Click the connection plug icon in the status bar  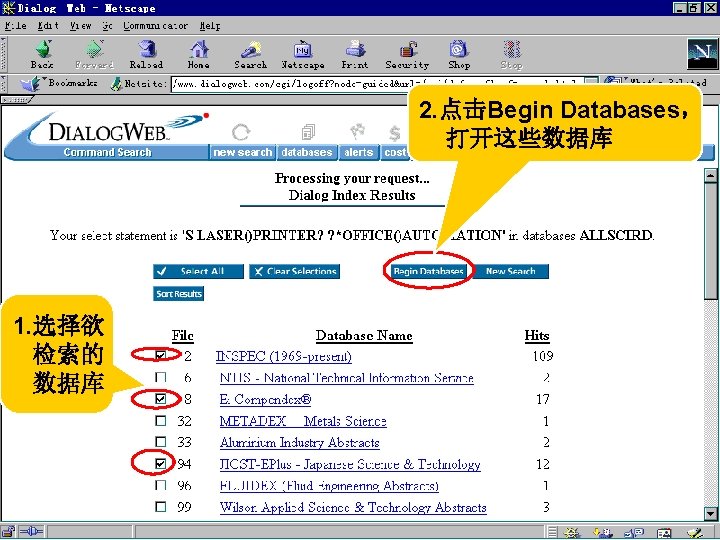(x=31, y=532)
